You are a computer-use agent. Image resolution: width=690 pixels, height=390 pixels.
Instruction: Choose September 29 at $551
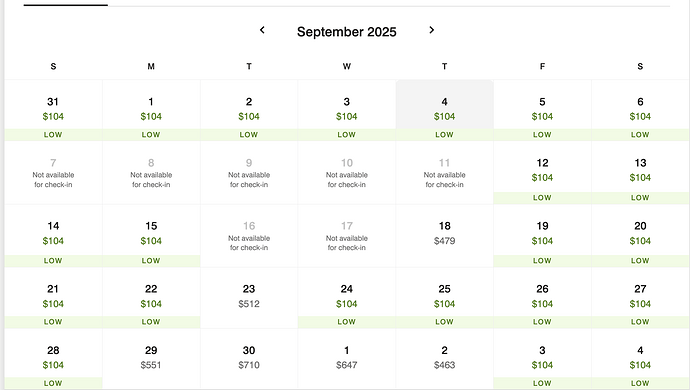click(151, 359)
